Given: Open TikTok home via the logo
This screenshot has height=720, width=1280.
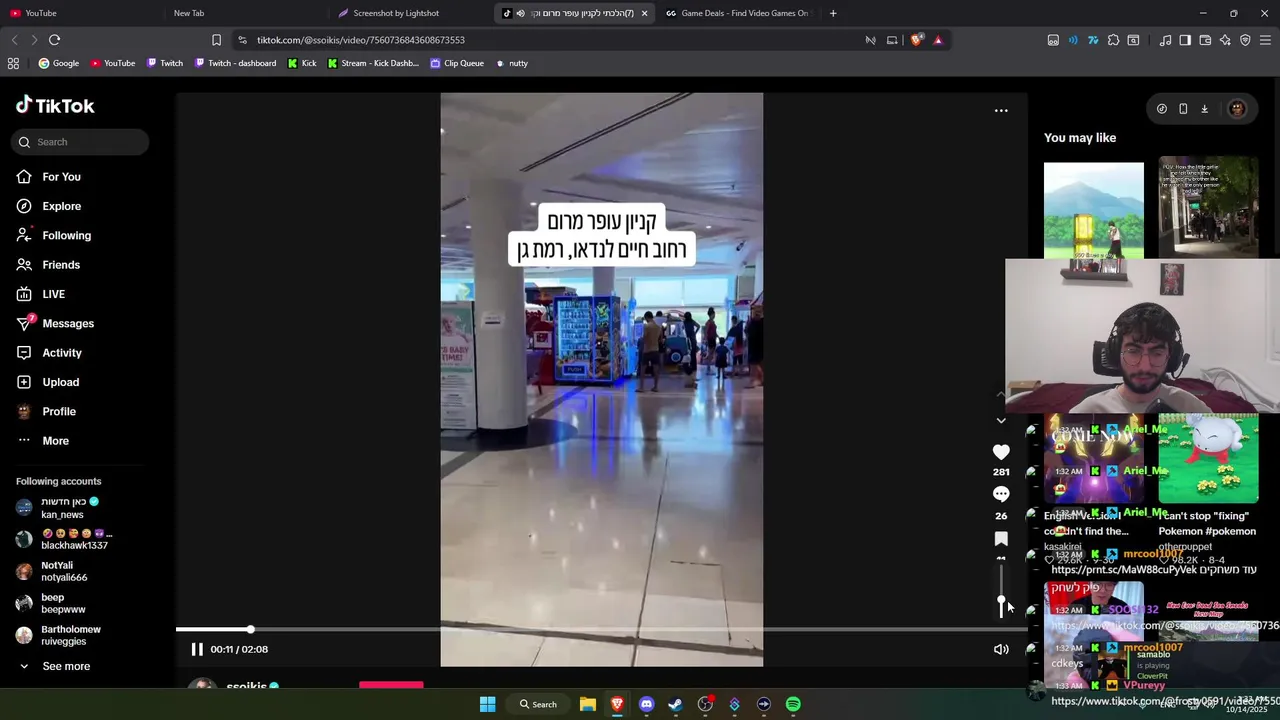Looking at the screenshot, I should [x=55, y=106].
